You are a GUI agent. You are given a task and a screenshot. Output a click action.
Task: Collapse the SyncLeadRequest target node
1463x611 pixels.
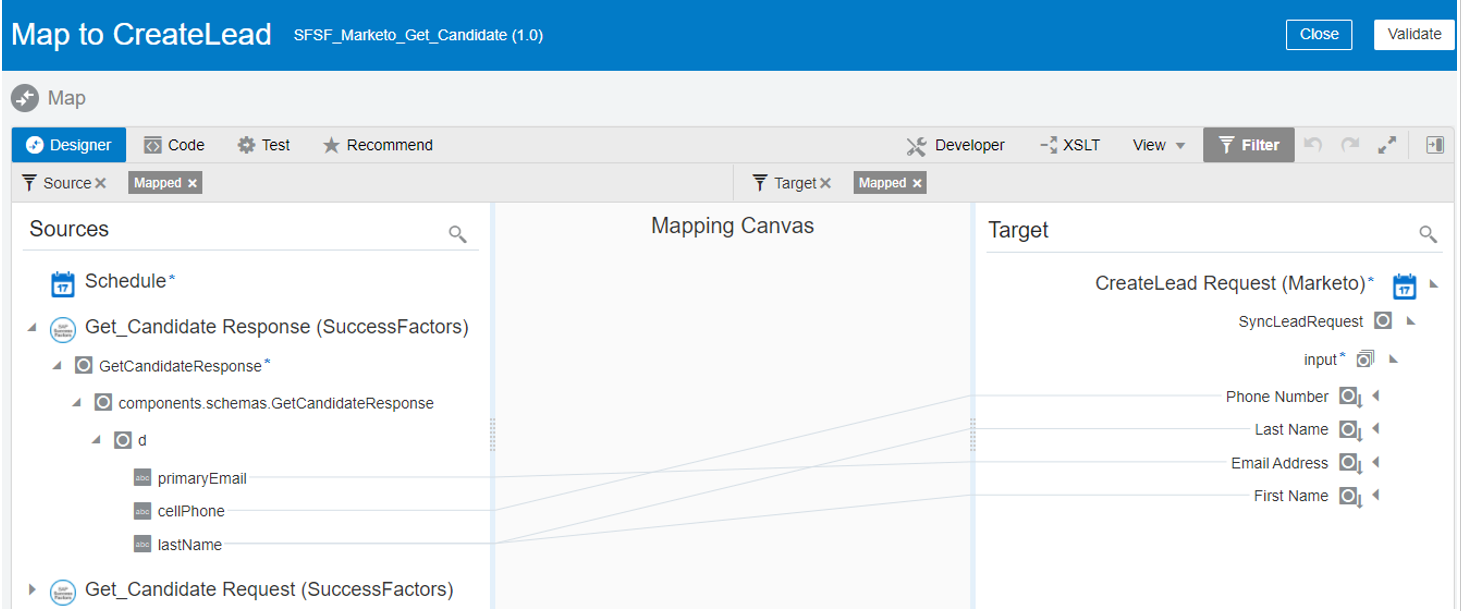[1411, 321]
